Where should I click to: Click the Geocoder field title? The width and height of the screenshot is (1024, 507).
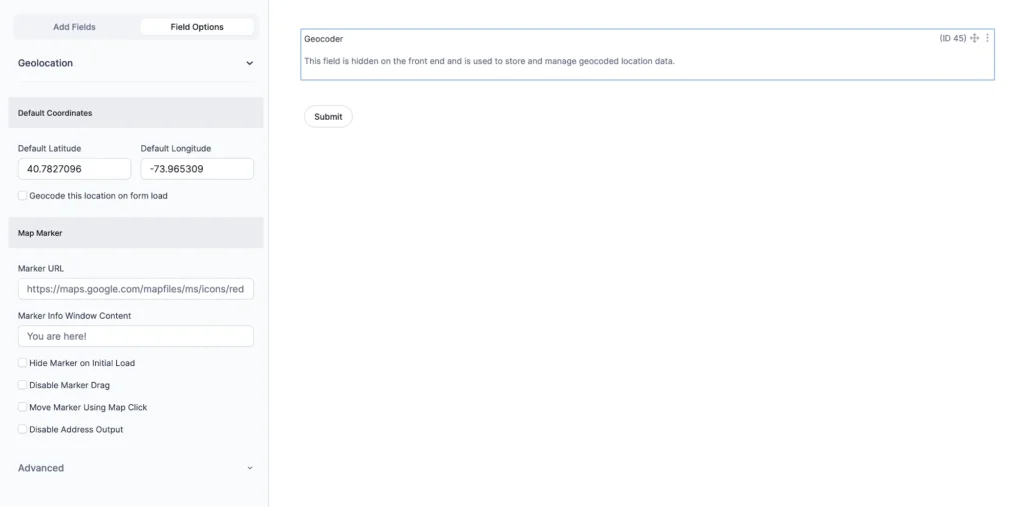coord(323,39)
